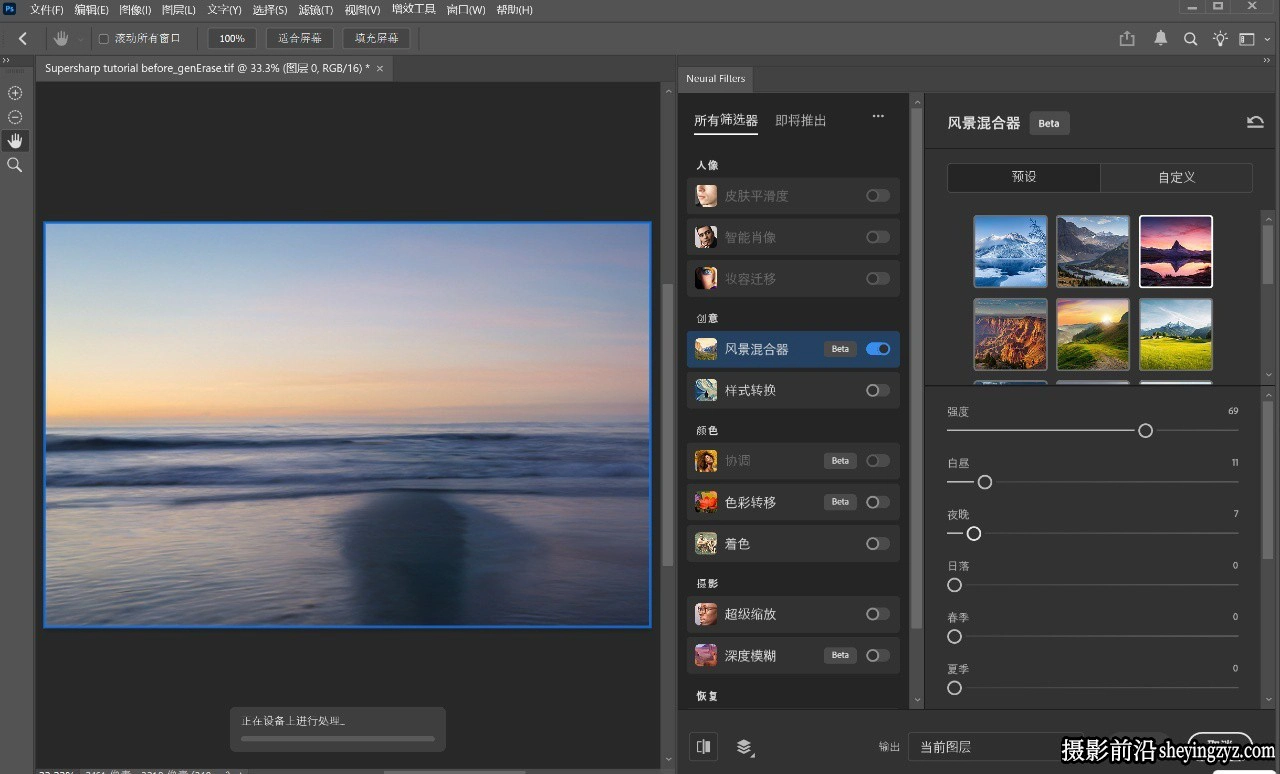Select the 预设 tab
The image size is (1280, 774).
pos(1024,177)
